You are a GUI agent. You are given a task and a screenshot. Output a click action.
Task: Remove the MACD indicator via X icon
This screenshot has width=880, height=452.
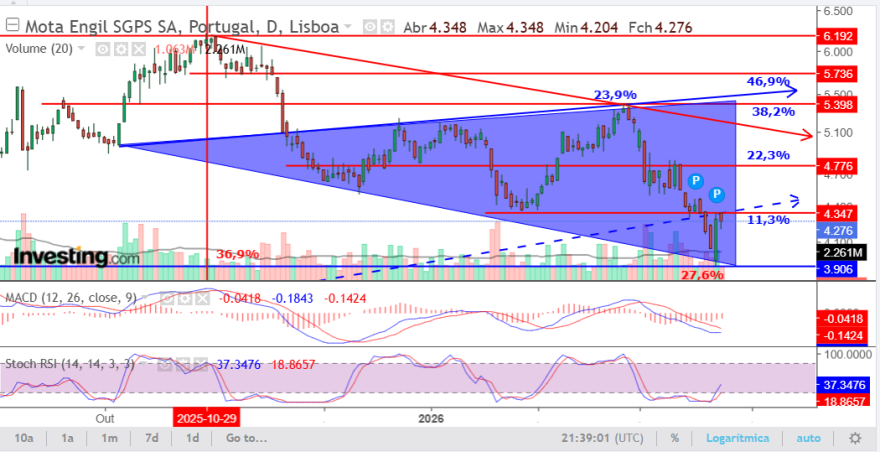[202, 298]
